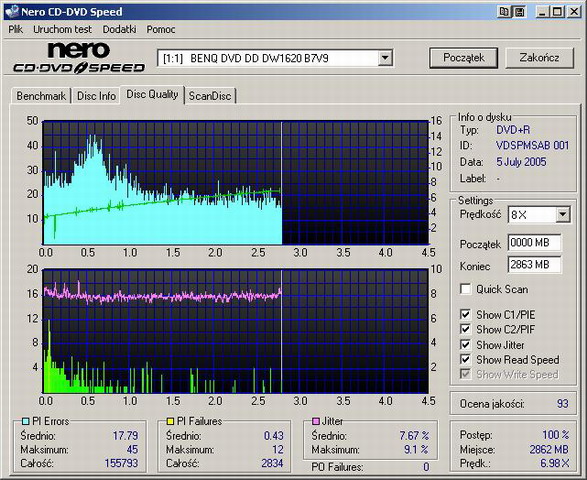The image size is (587, 480).
Task: Open the Dodatki menu
Action: tap(119, 29)
